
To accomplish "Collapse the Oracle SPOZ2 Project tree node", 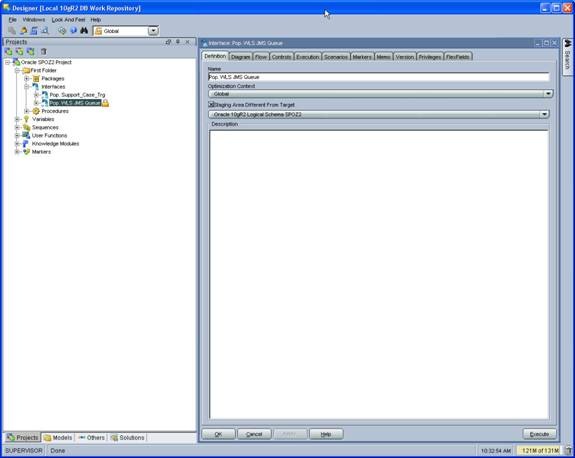I will pos(7,62).
